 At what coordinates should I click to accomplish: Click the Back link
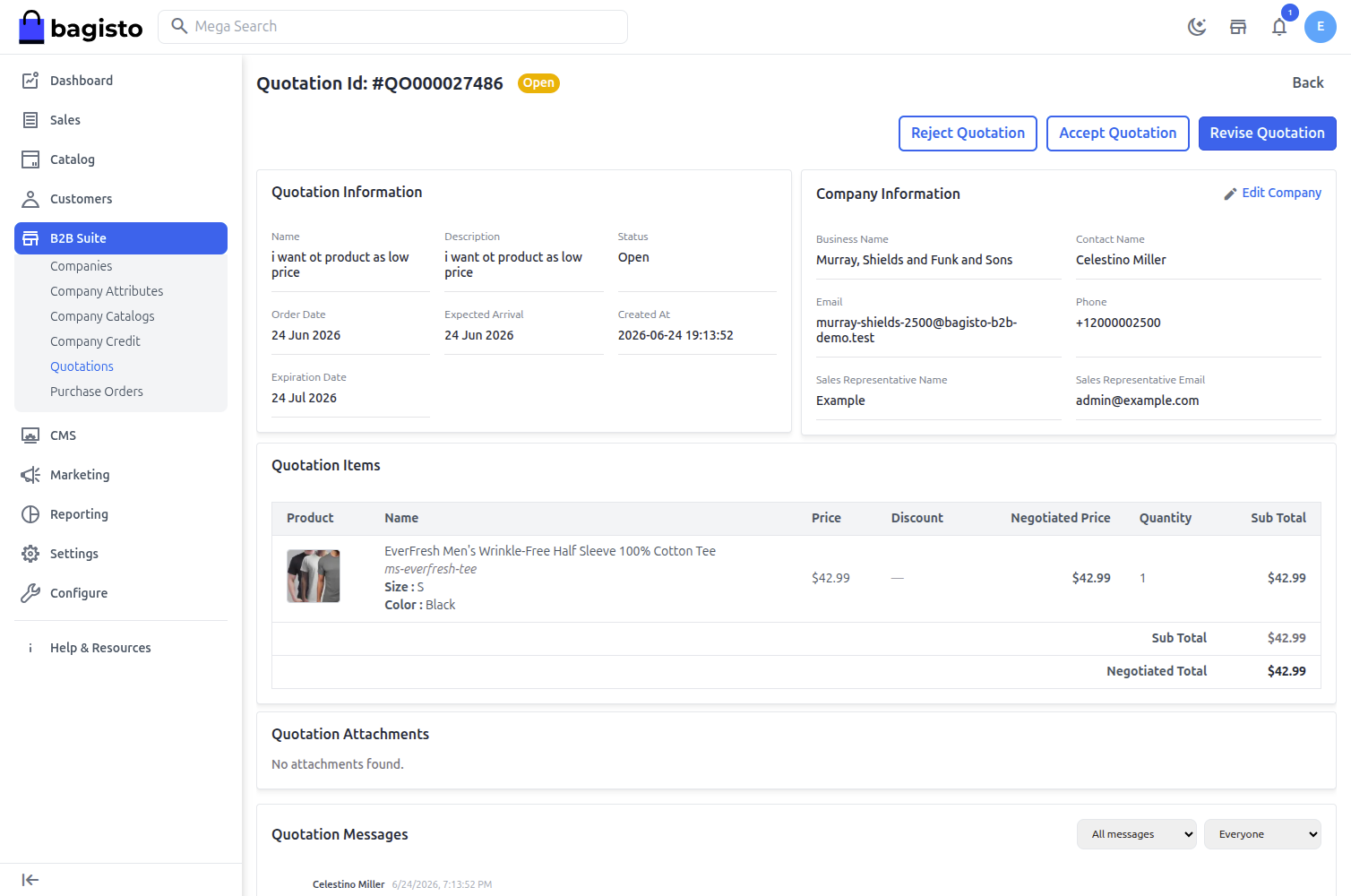(x=1308, y=82)
